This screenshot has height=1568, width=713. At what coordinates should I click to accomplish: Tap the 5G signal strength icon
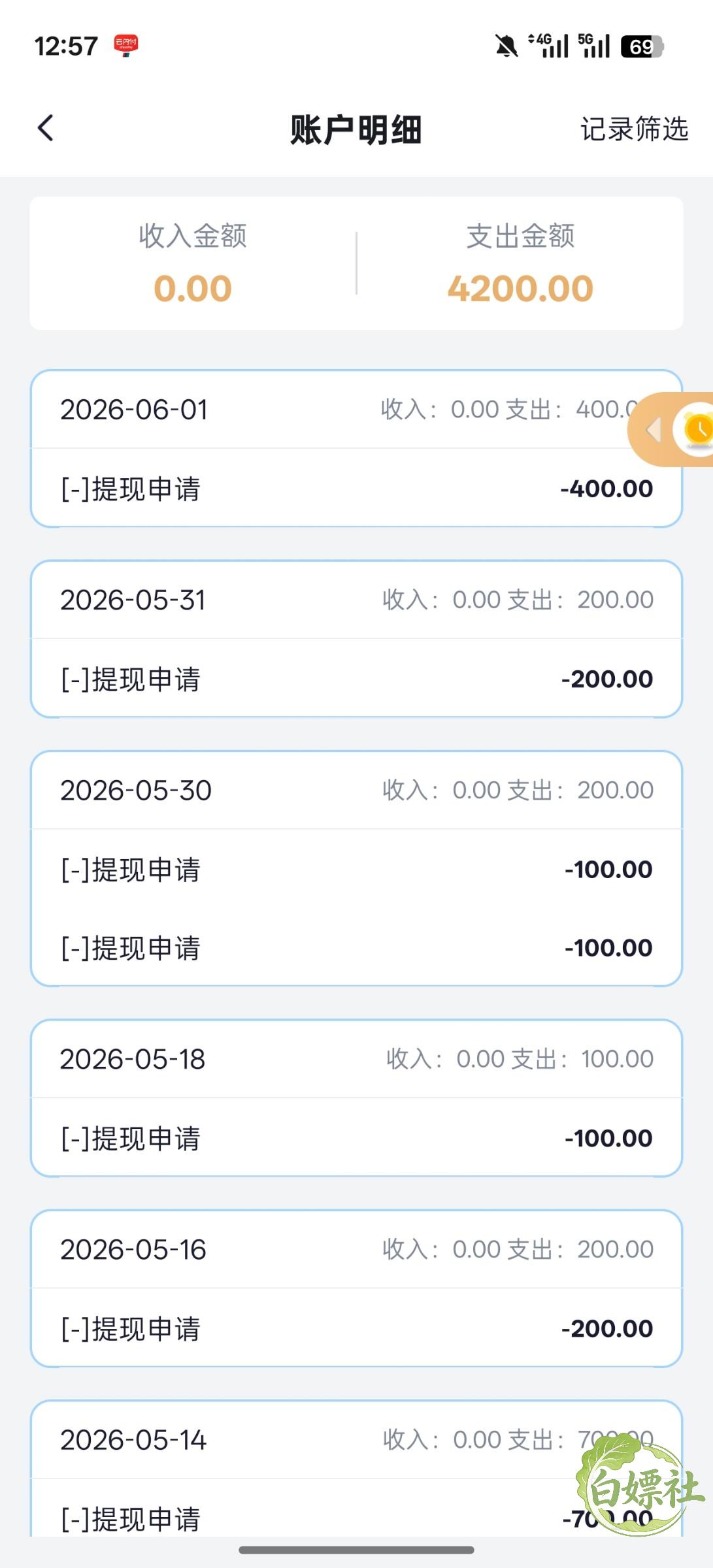(x=593, y=46)
